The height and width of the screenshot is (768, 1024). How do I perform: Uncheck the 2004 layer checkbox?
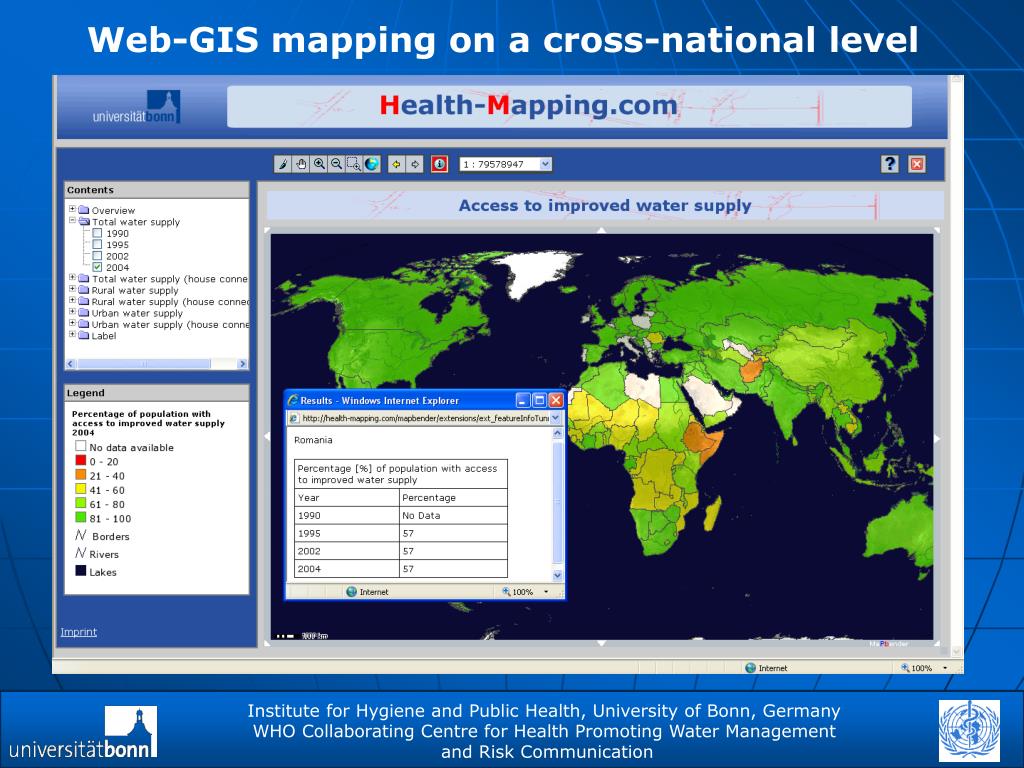pyautogui.click(x=97, y=267)
